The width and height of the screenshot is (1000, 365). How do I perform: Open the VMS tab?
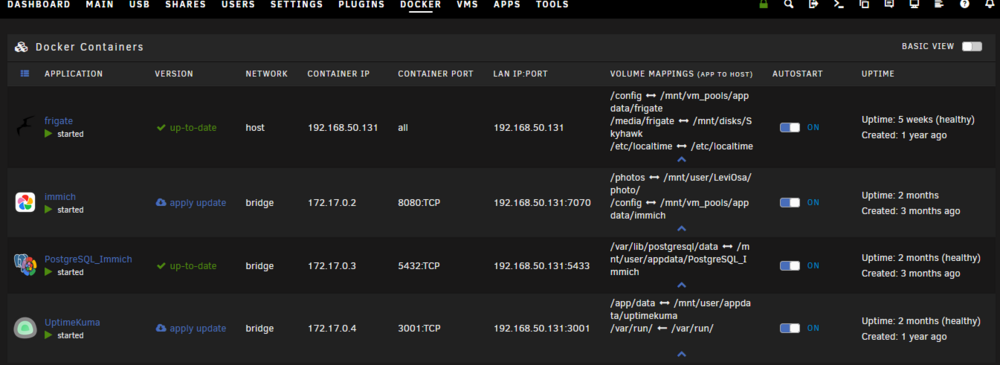[467, 4]
